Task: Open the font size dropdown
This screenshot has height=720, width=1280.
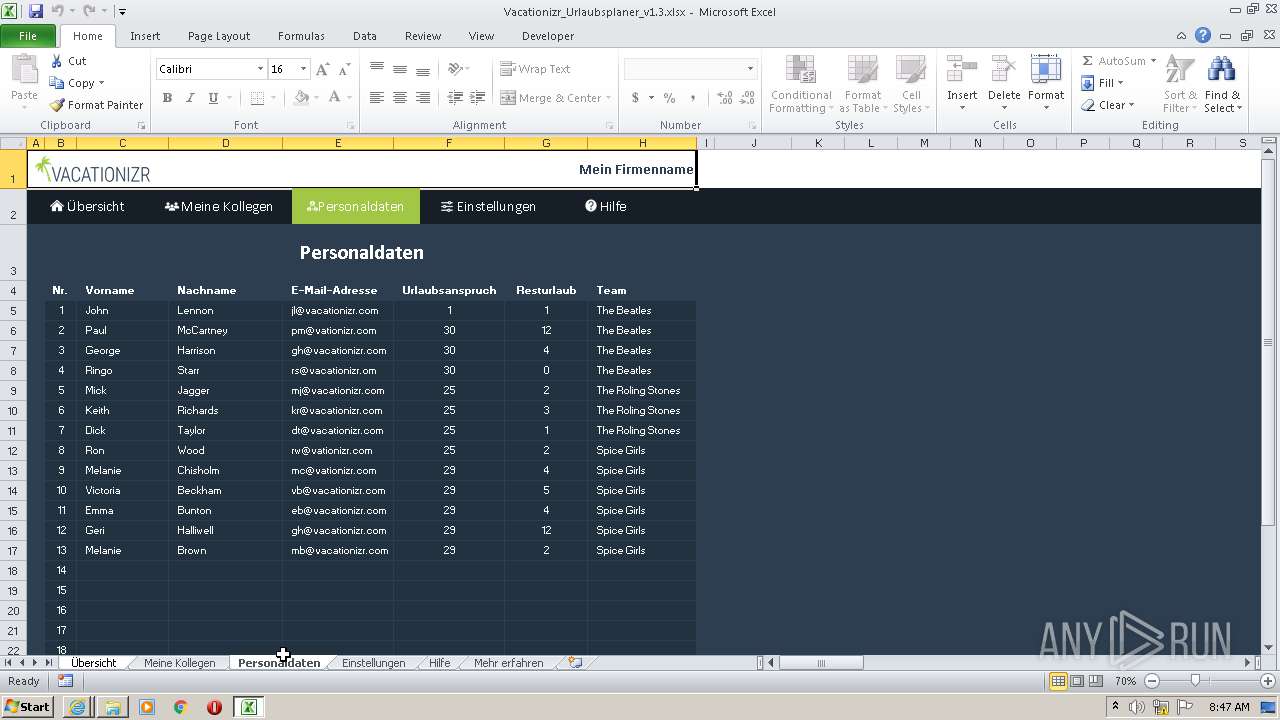Action: click(x=303, y=69)
